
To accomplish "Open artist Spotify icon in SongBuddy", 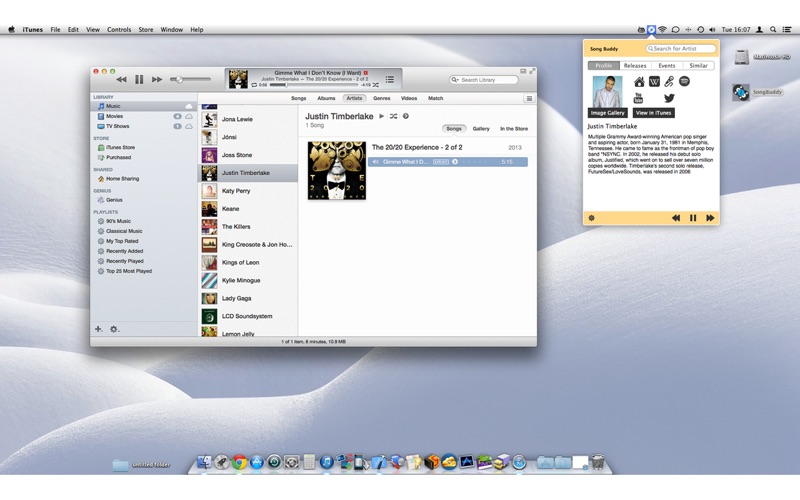I will (684, 81).
